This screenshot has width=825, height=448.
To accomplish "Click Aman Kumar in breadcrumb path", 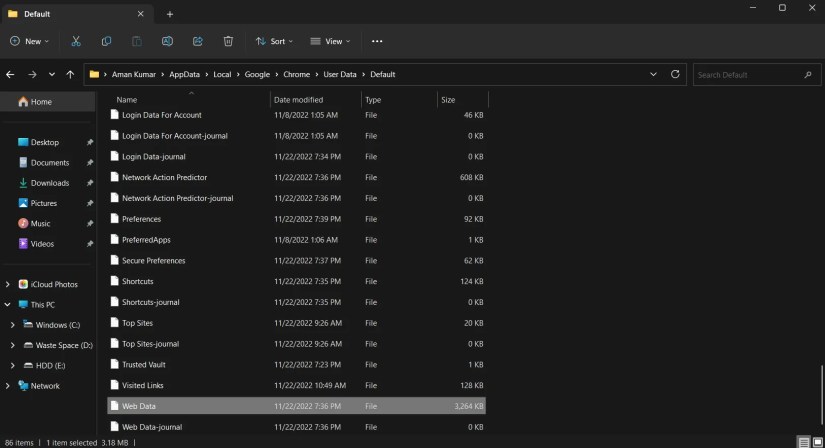I will point(134,74).
